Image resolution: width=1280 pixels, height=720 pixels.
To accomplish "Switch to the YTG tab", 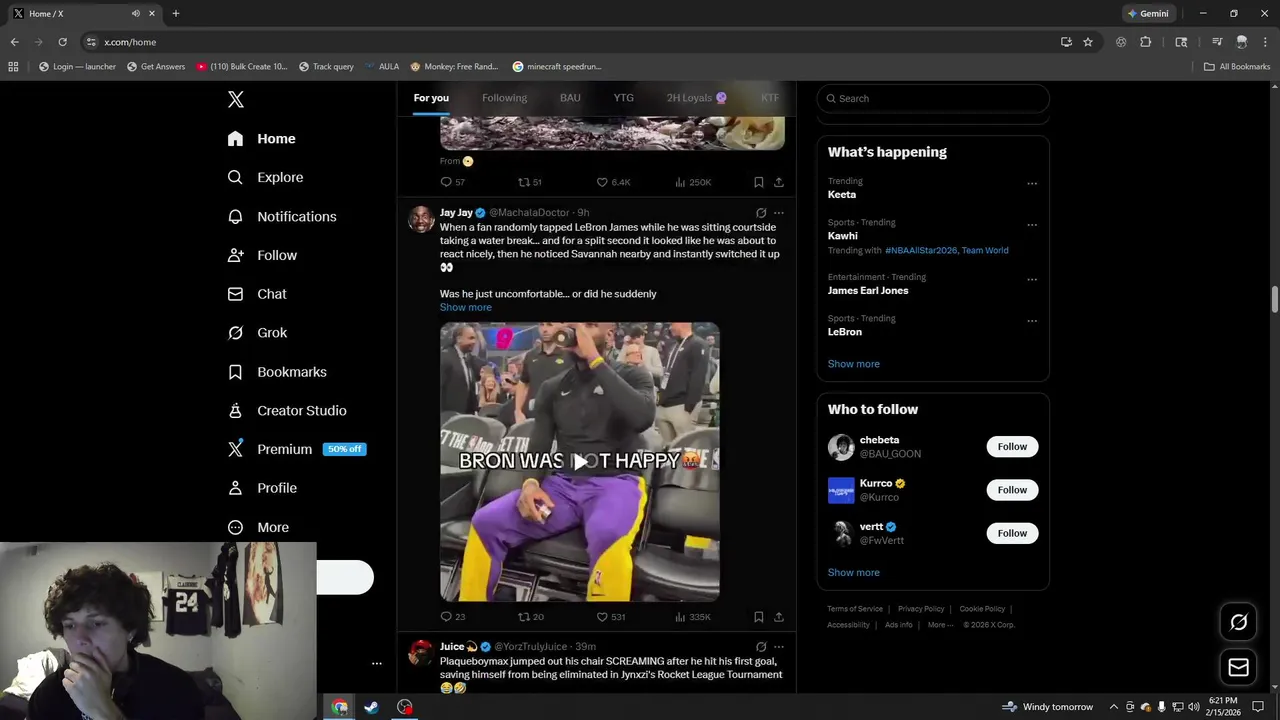I will click(623, 98).
